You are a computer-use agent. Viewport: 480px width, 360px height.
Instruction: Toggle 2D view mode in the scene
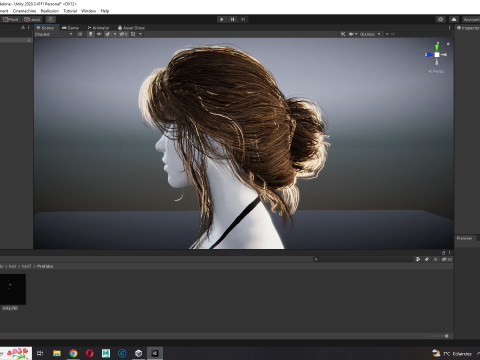(x=80, y=34)
